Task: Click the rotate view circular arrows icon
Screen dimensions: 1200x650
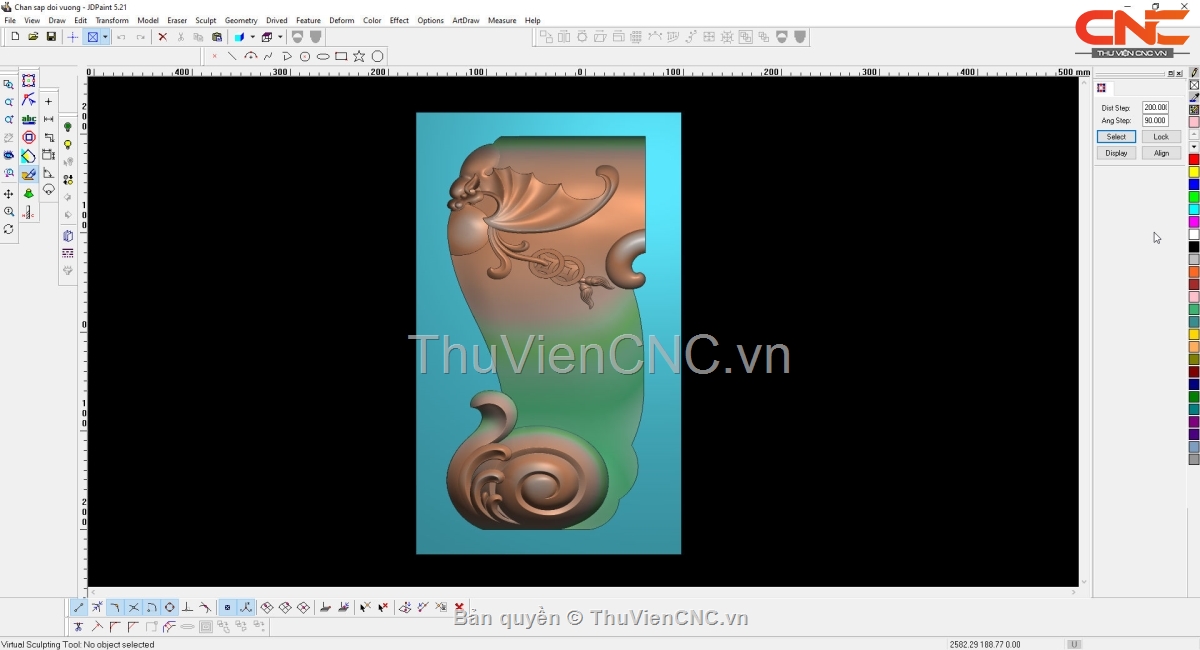Action: point(9,230)
